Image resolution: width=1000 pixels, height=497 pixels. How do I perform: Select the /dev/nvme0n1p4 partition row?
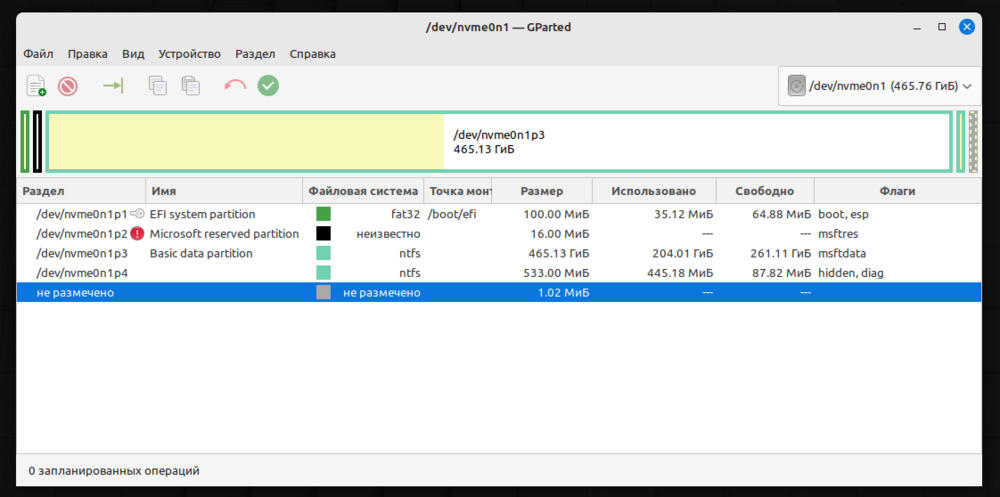click(x=499, y=273)
